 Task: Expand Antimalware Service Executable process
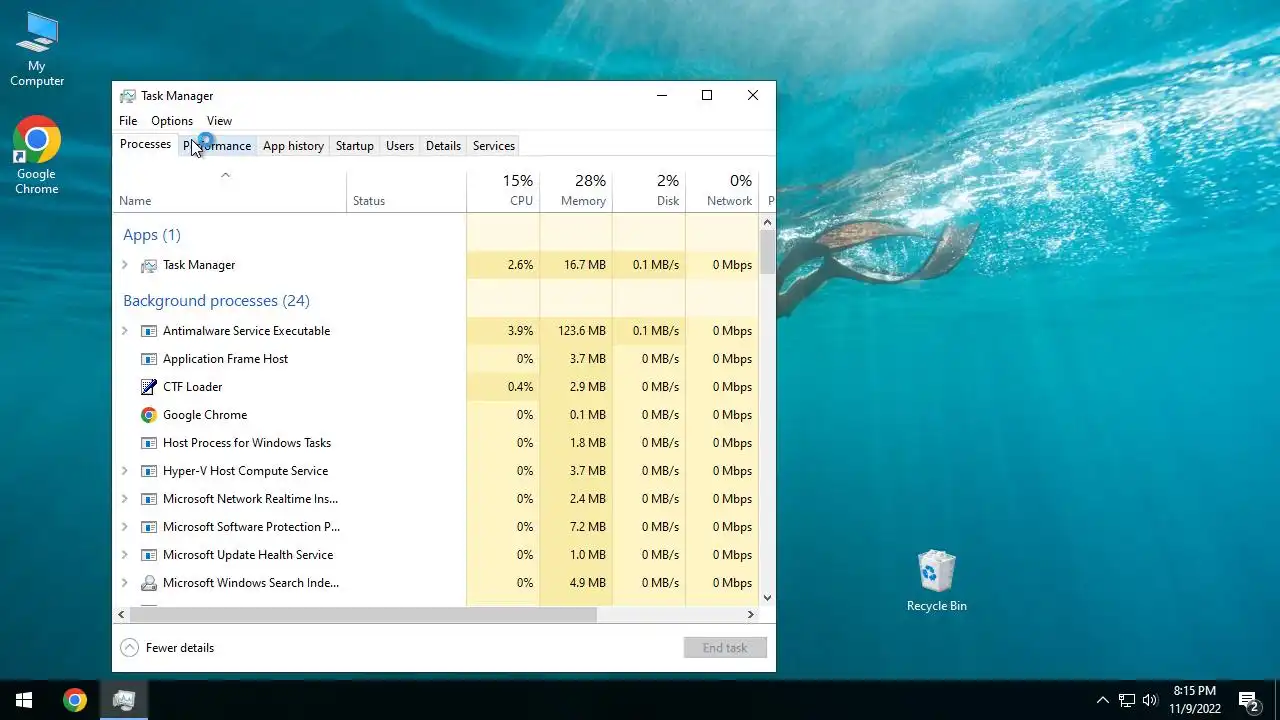click(x=125, y=331)
